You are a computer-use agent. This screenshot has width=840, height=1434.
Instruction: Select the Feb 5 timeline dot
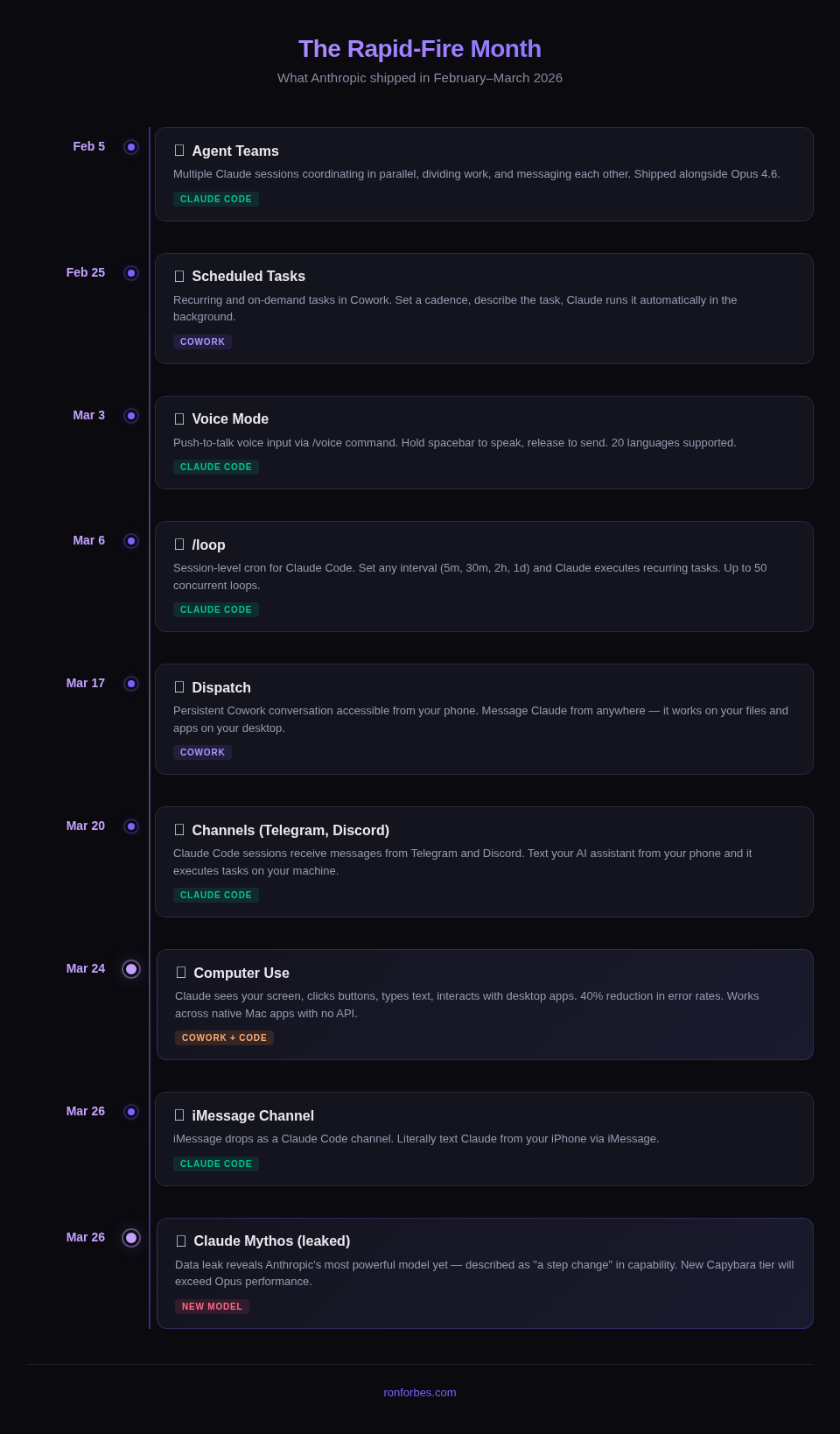click(131, 147)
